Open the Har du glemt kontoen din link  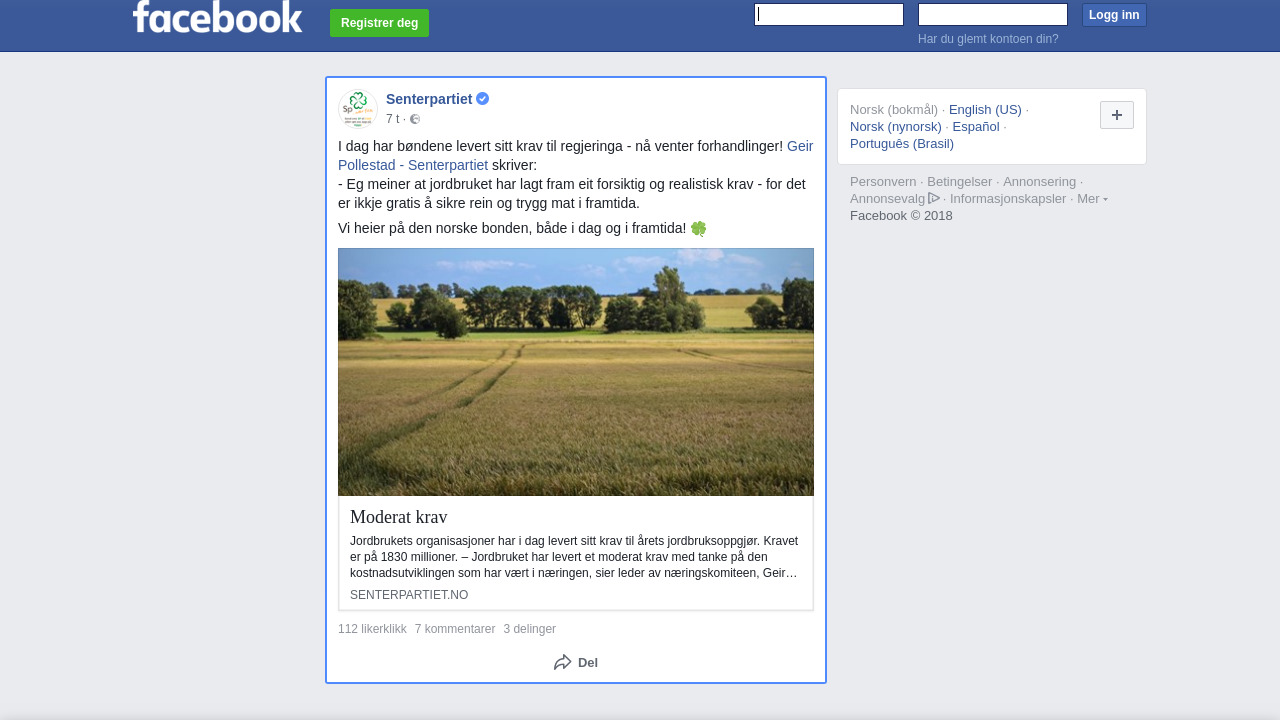click(988, 39)
